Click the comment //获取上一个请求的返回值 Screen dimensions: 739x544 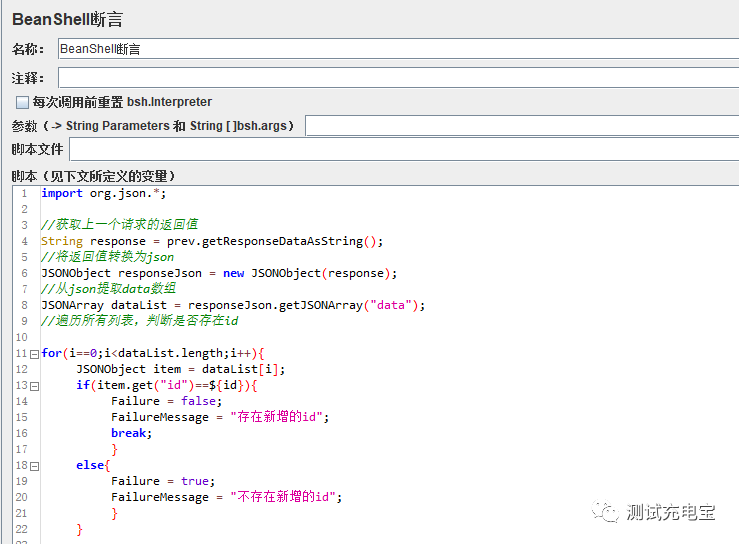point(120,224)
